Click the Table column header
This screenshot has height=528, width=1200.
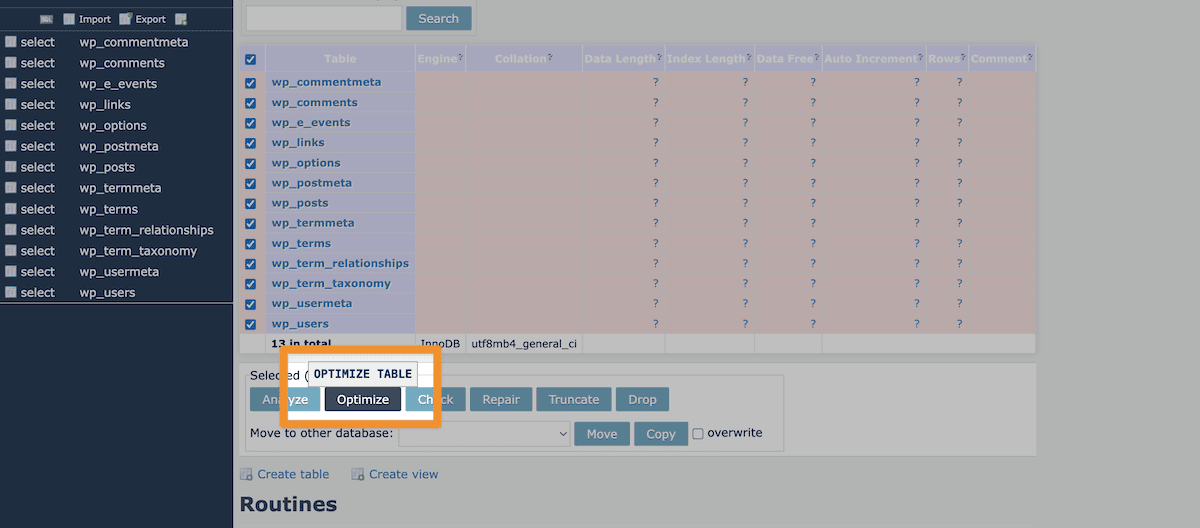[x=340, y=59]
